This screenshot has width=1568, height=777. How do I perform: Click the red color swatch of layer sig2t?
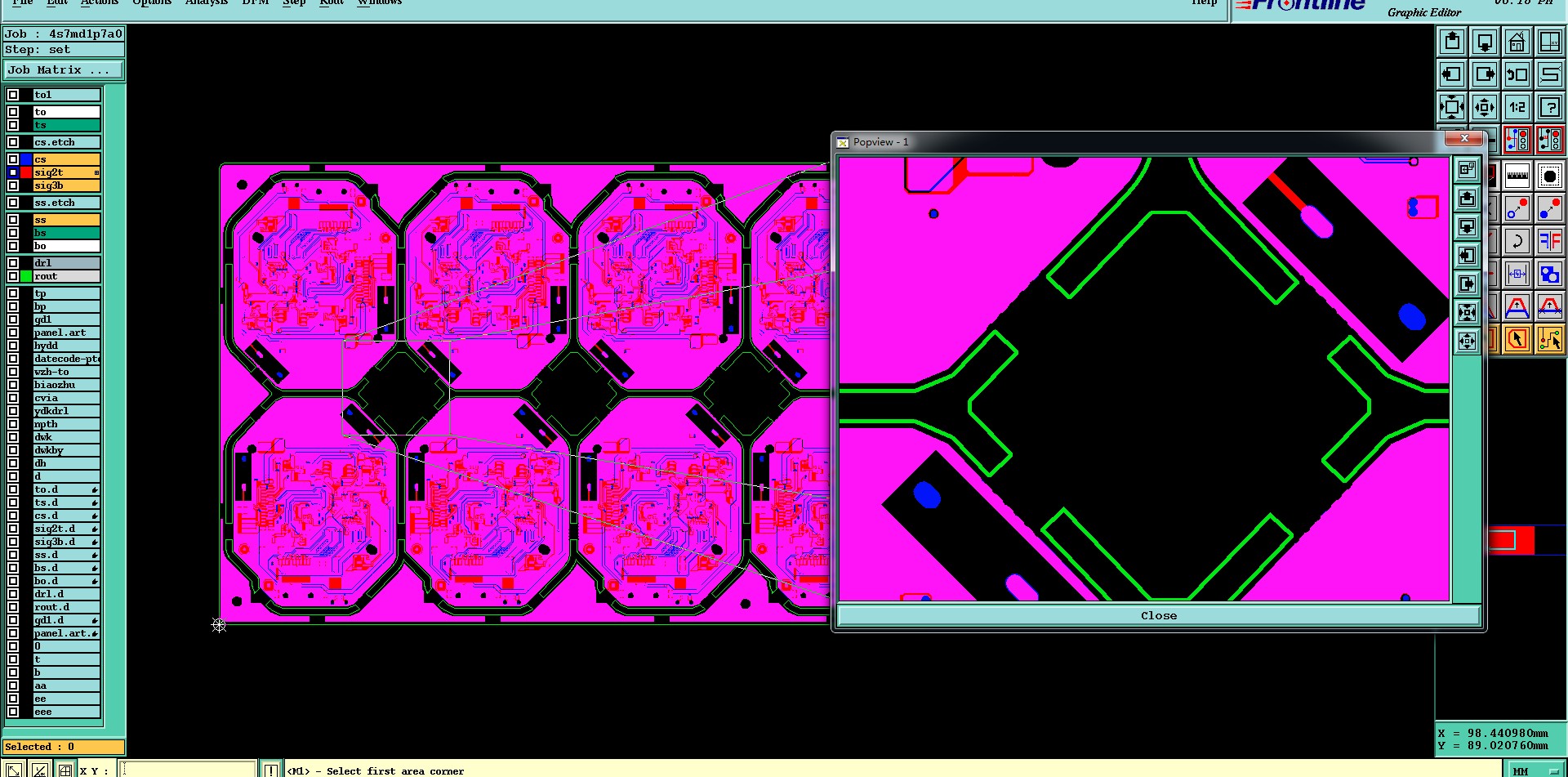click(26, 172)
